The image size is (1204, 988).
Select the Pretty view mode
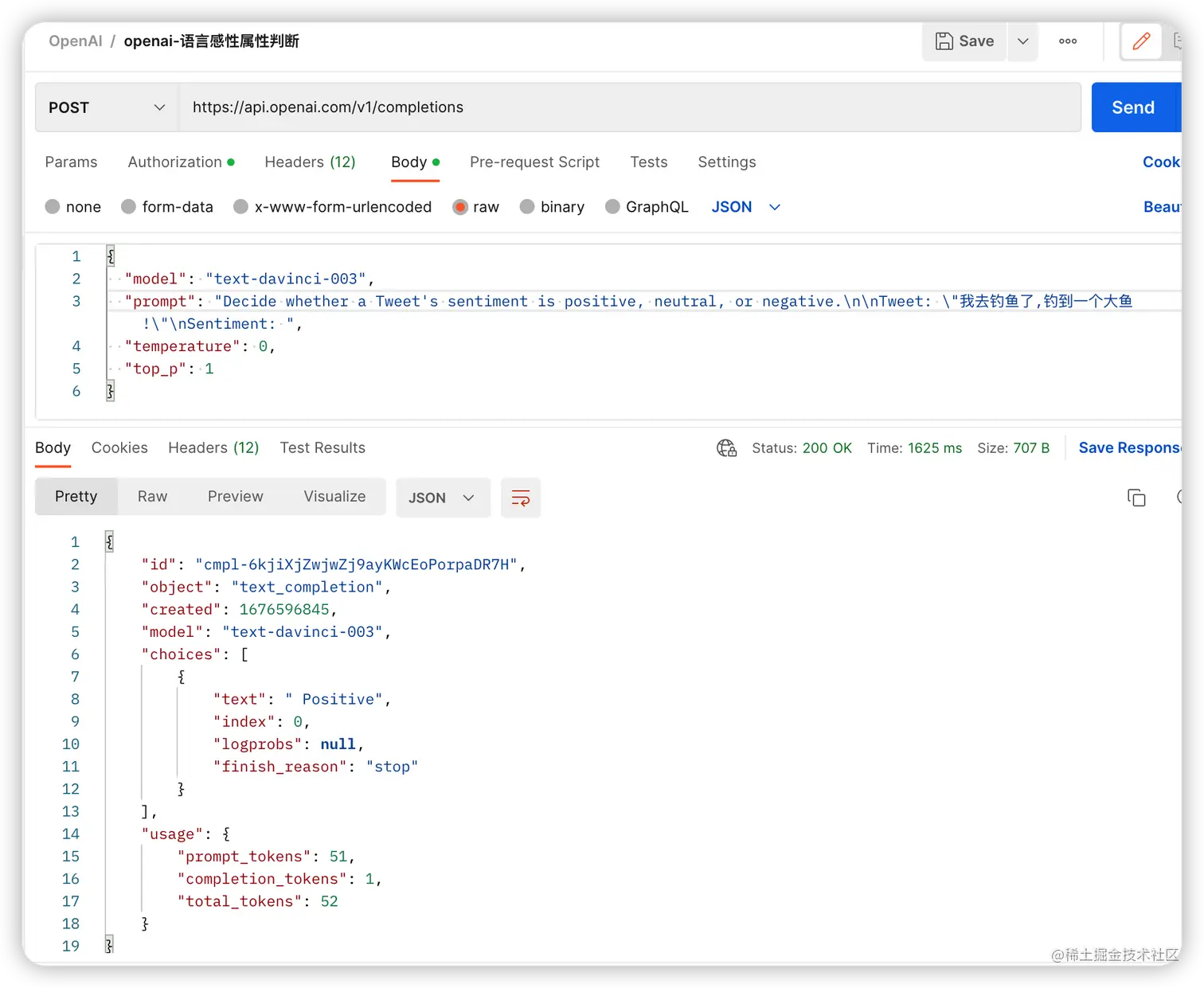click(x=76, y=497)
